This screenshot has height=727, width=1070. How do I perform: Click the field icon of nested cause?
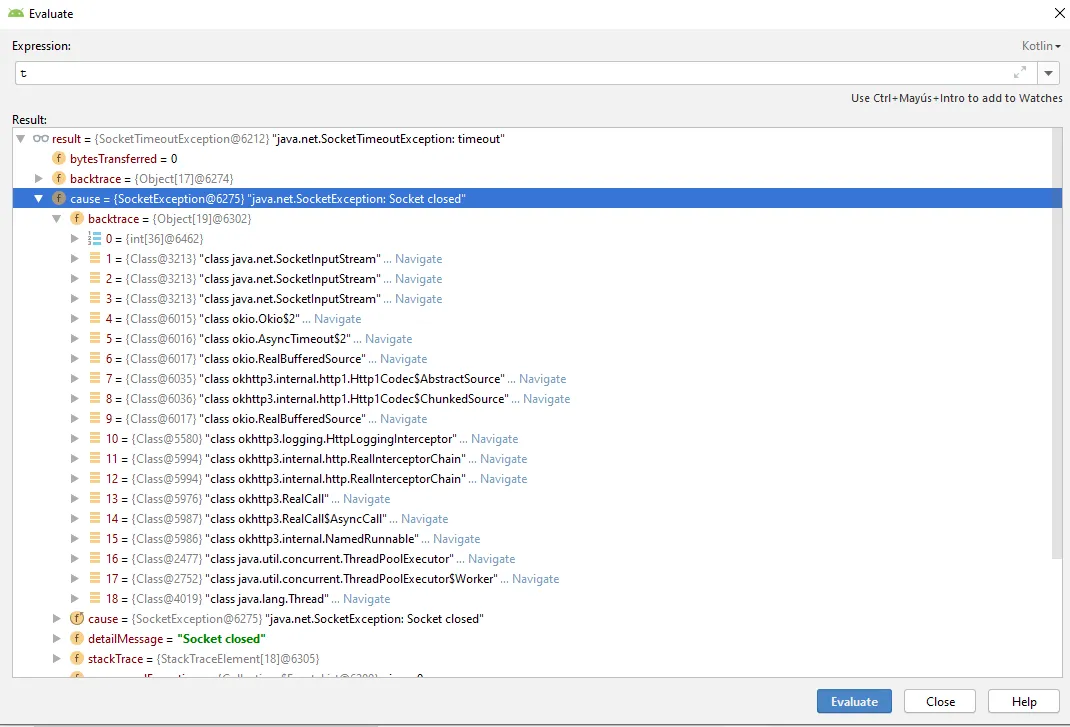77,618
